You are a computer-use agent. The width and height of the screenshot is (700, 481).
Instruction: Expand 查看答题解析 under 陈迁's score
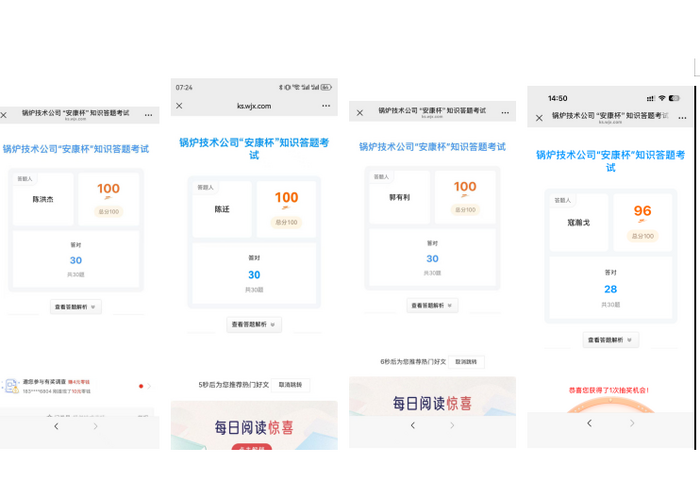click(254, 324)
